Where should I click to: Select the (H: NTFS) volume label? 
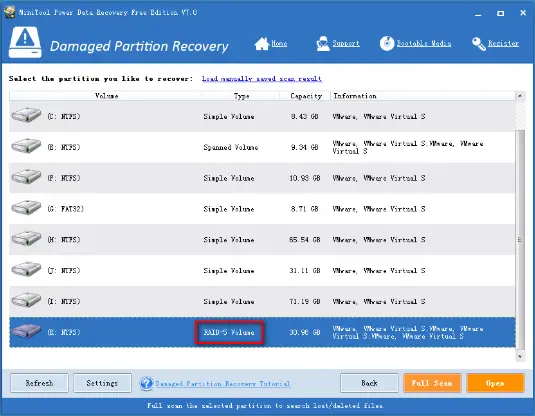pos(64,240)
